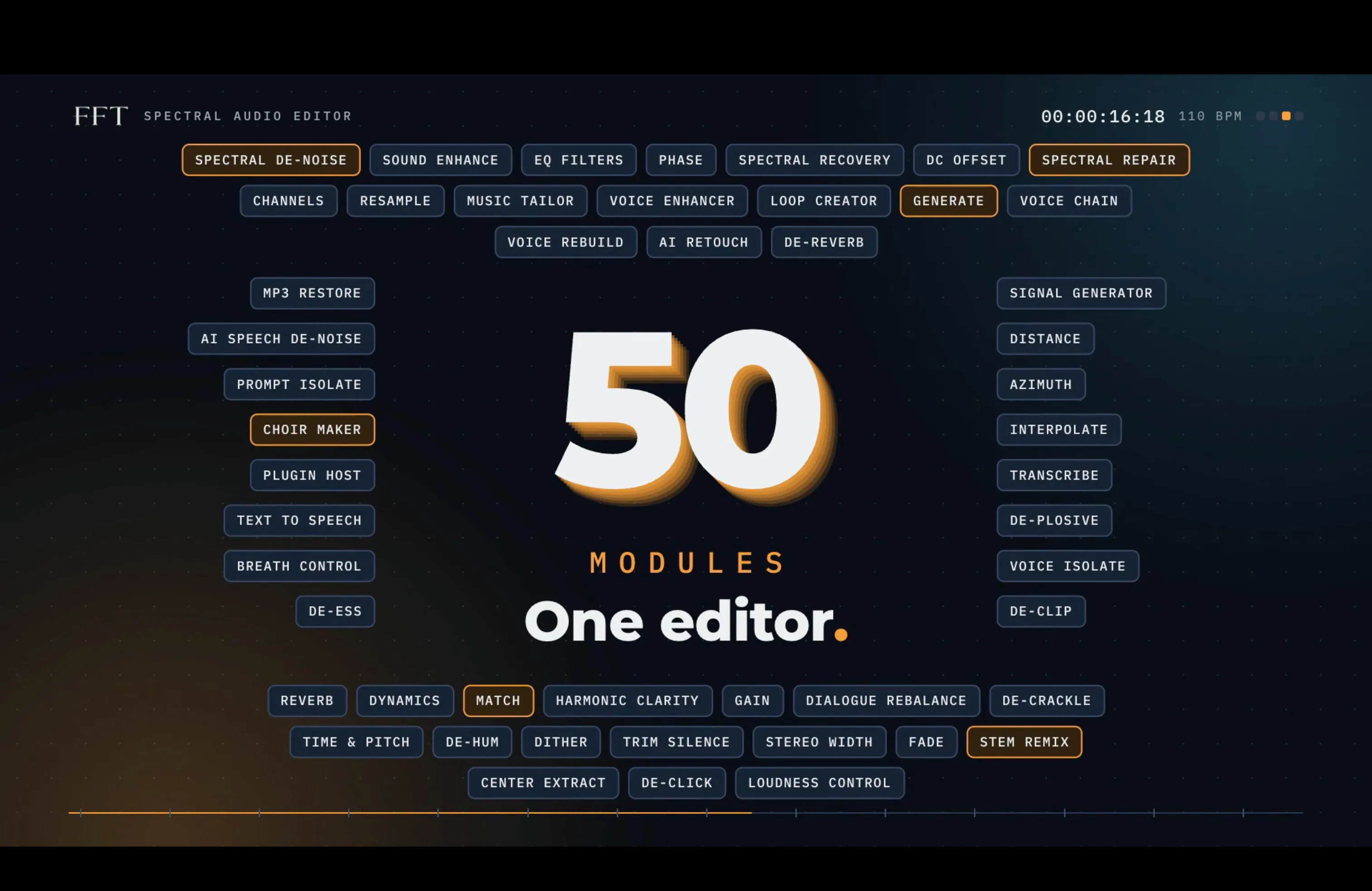Image resolution: width=1372 pixels, height=891 pixels.
Task: Choose the Prompt Isolate chip
Action: (299, 384)
